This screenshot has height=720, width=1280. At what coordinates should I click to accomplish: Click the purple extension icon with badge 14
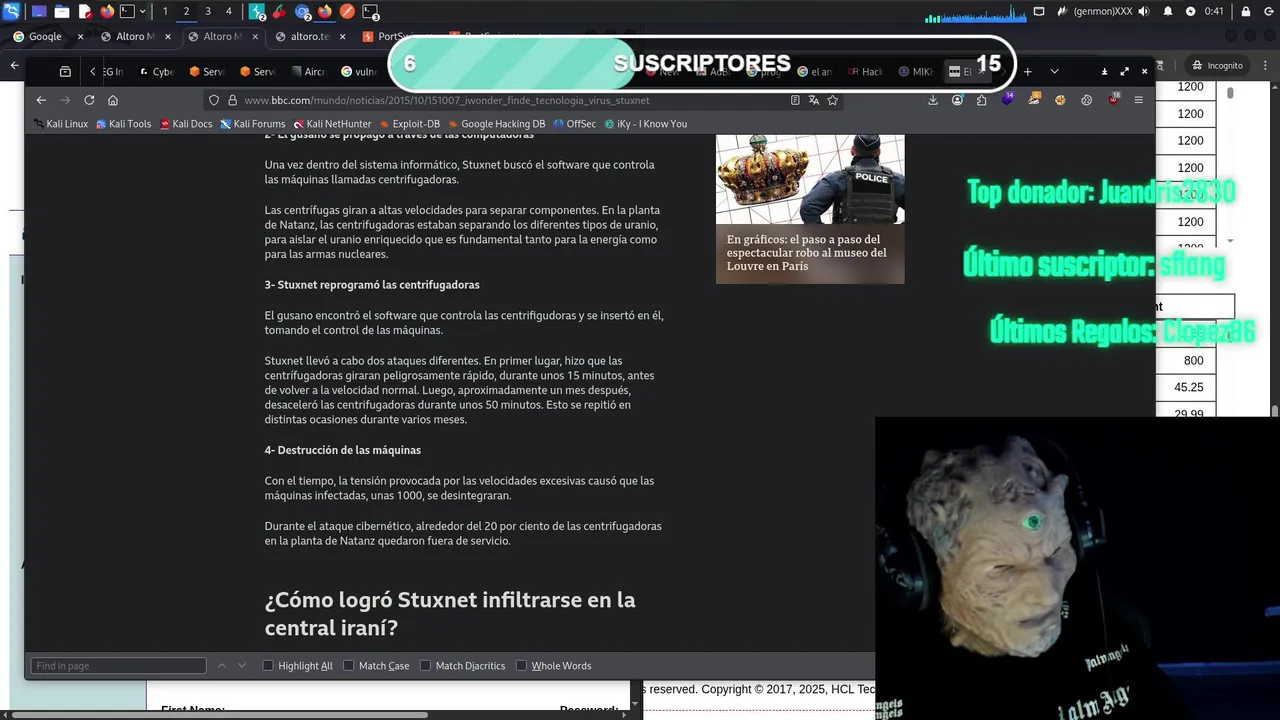tap(1008, 99)
